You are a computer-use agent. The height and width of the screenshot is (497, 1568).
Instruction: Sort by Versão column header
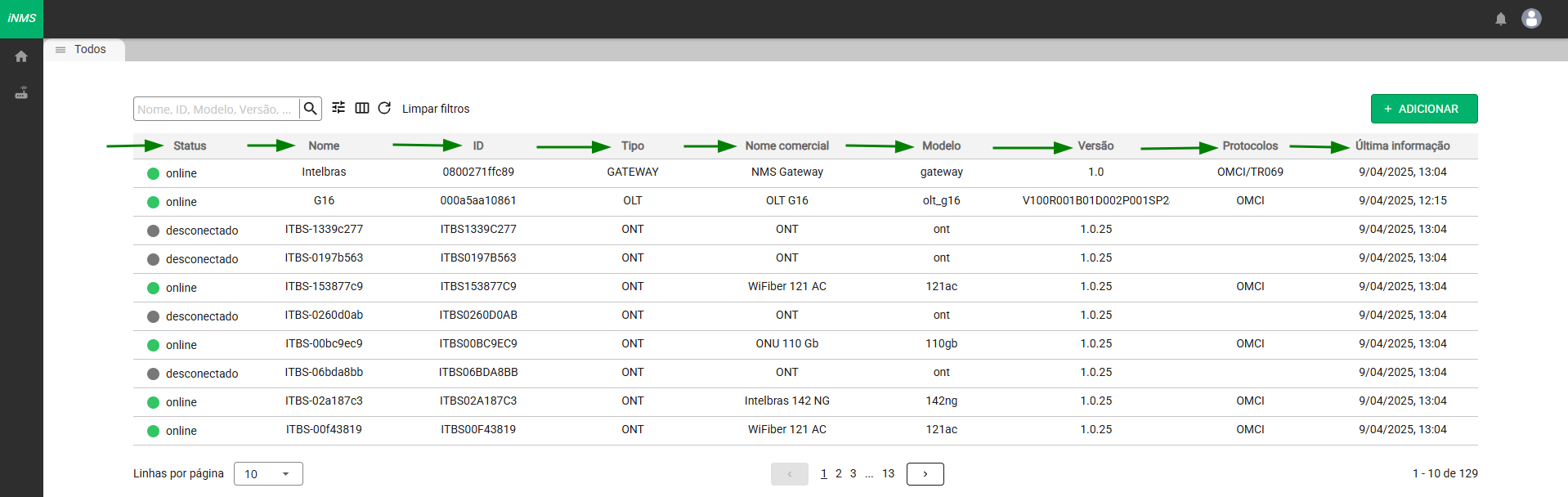(x=1095, y=146)
